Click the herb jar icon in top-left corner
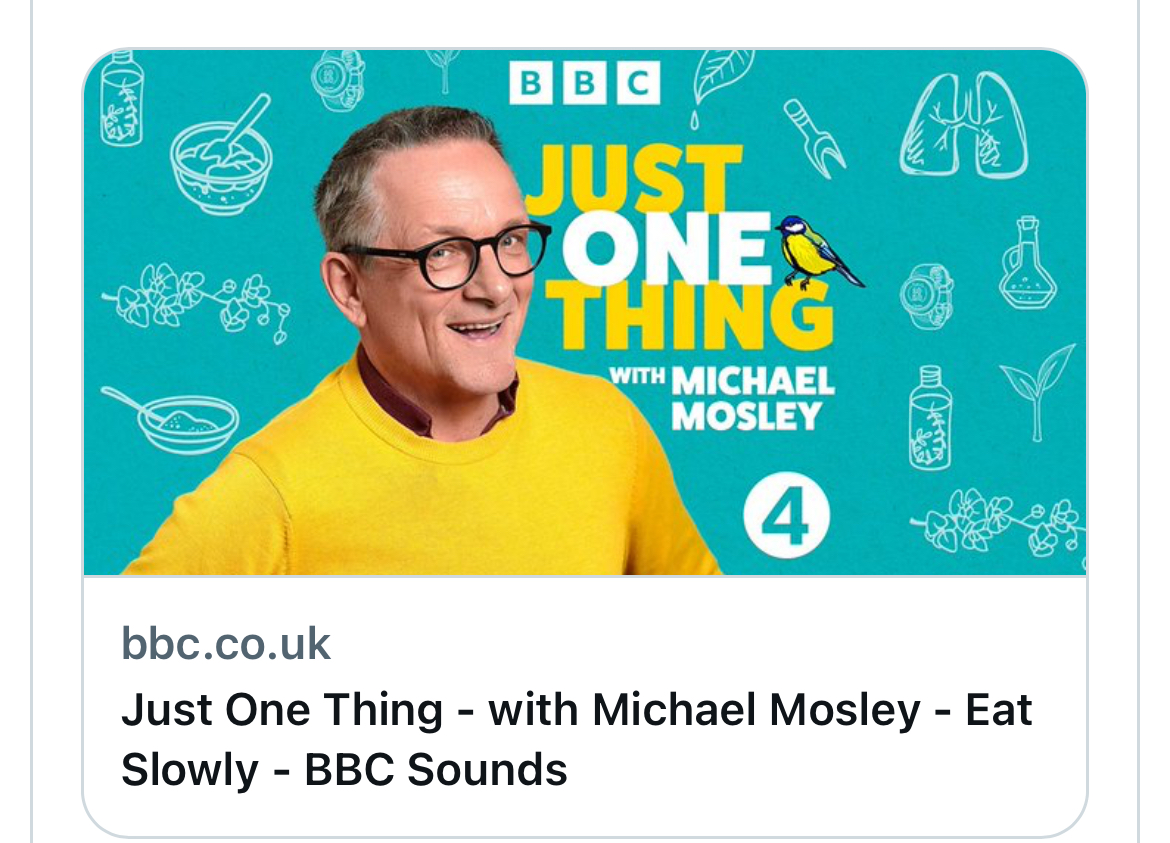The height and width of the screenshot is (843, 1170). tap(122, 97)
